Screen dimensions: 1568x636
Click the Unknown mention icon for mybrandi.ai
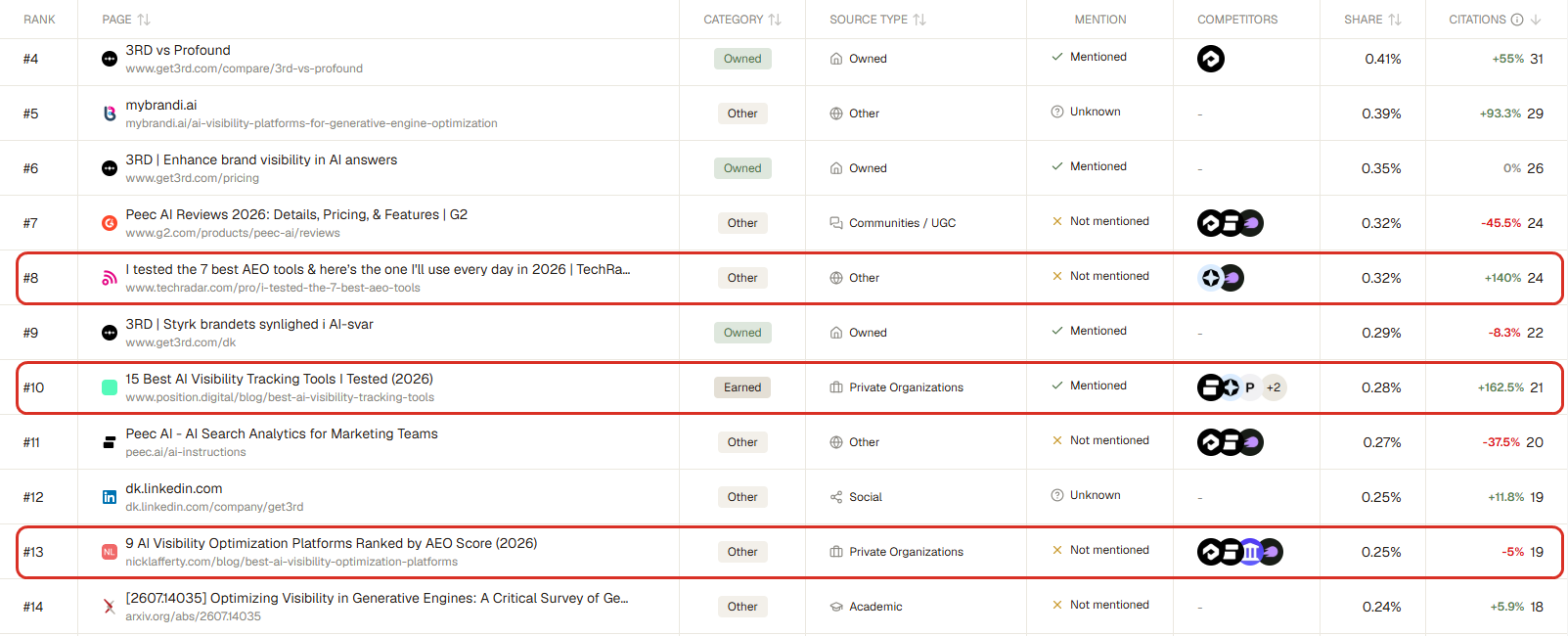[x=1057, y=112]
